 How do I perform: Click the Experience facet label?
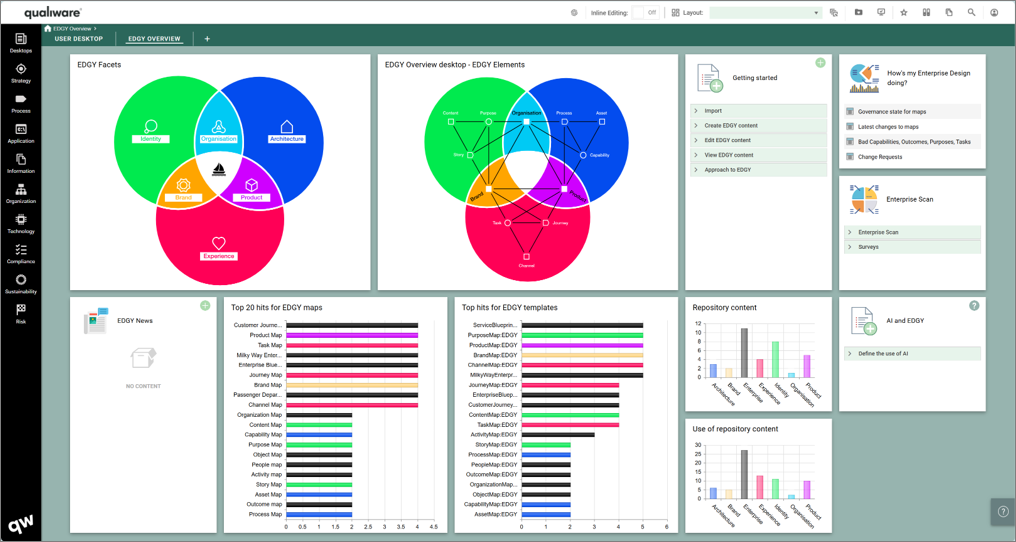(219, 256)
